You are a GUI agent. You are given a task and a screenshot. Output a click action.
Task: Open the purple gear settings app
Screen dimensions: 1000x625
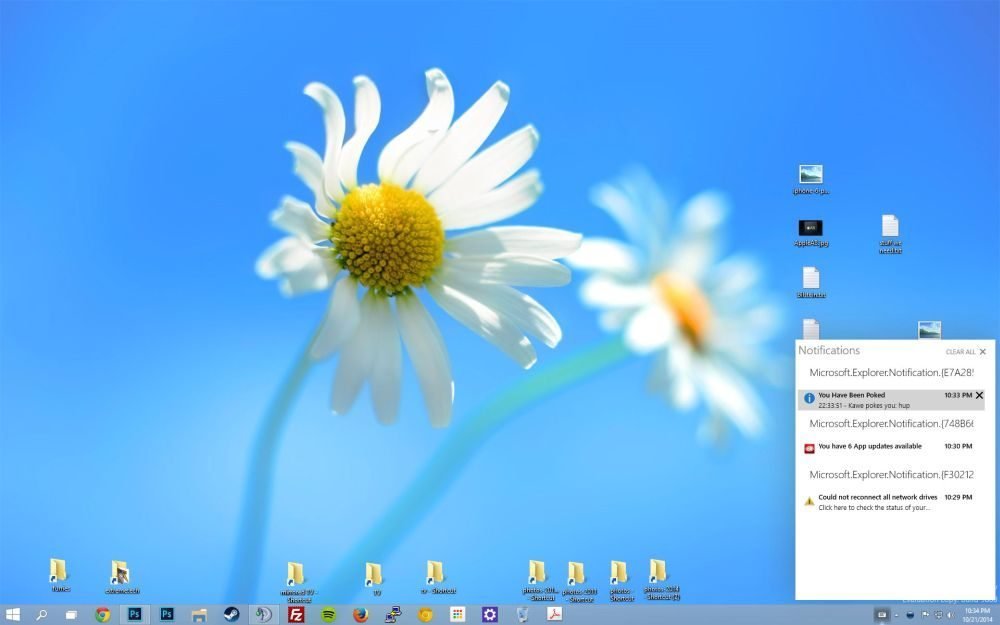coord(490,615)
